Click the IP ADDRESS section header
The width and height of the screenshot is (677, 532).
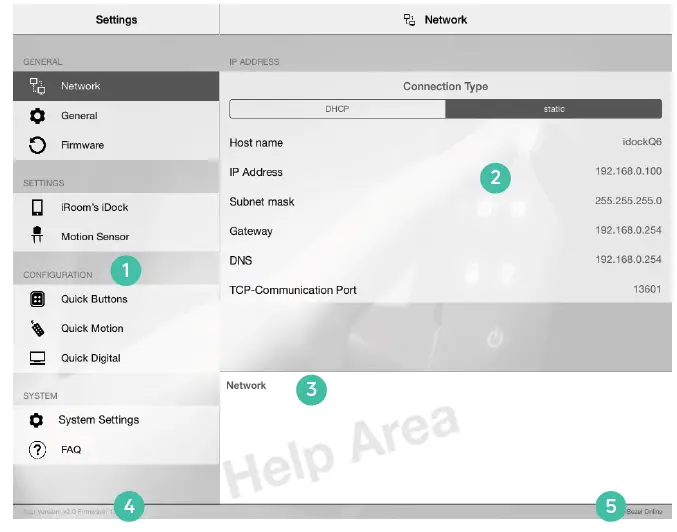click(x=254, y=62)
